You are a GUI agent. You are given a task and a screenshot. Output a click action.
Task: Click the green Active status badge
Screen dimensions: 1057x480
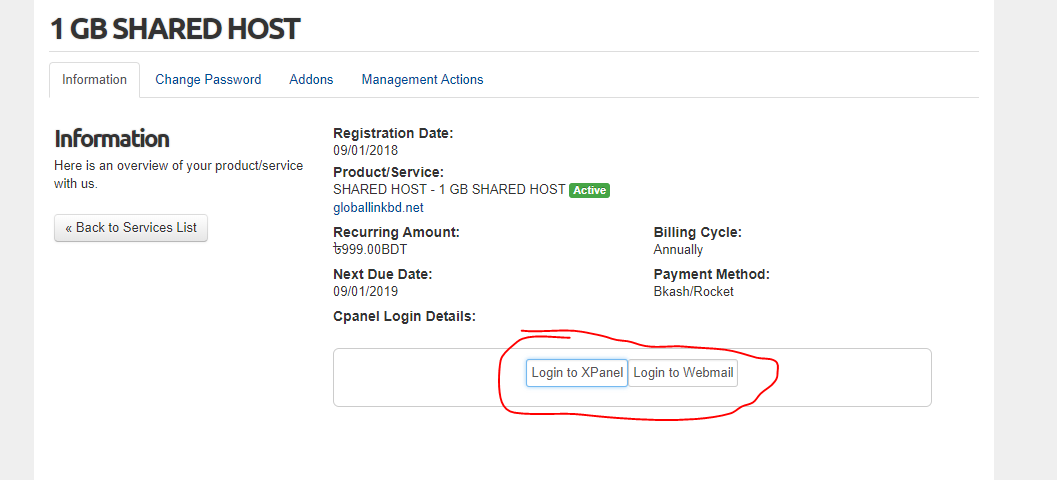(x=589, y=190)
